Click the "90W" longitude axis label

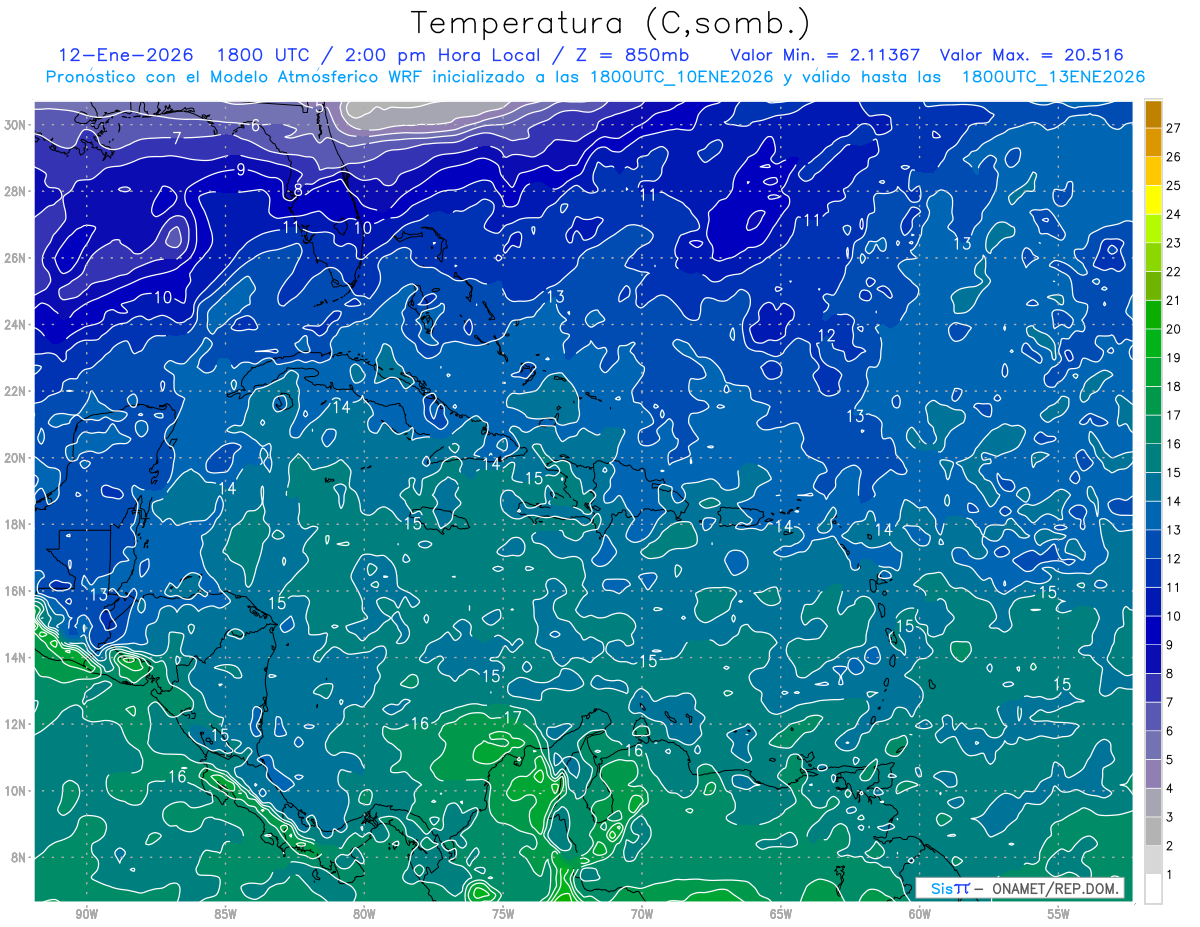[x=86, y=914]
